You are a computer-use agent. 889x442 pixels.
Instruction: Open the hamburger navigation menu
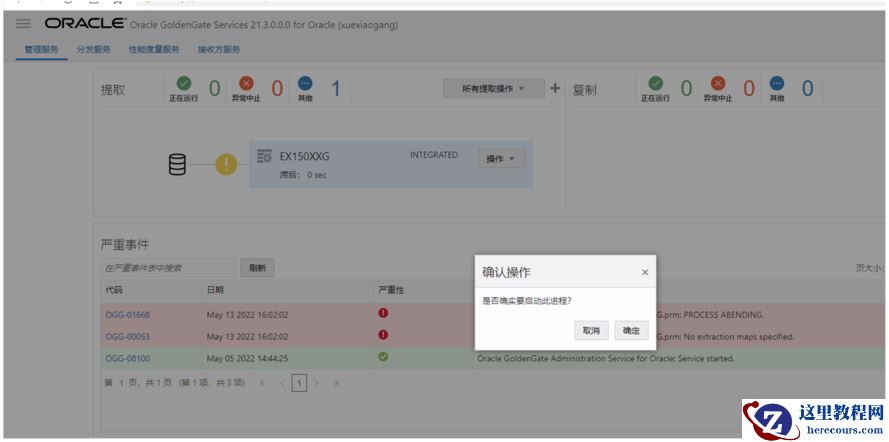(x=23, y=24)
